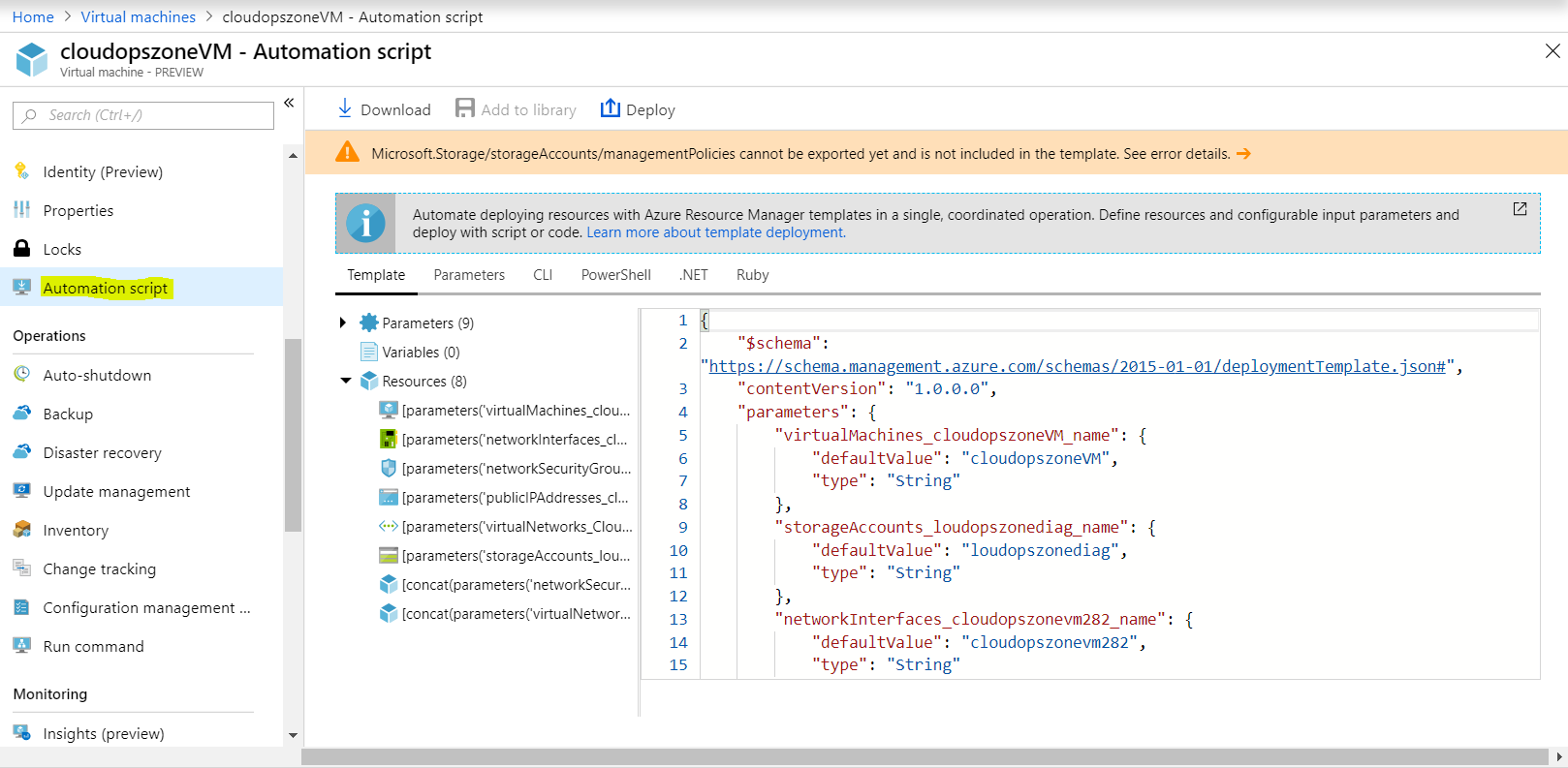Click the Deploy upload icon
The image size is (1568, 768).
coord(610,108)
